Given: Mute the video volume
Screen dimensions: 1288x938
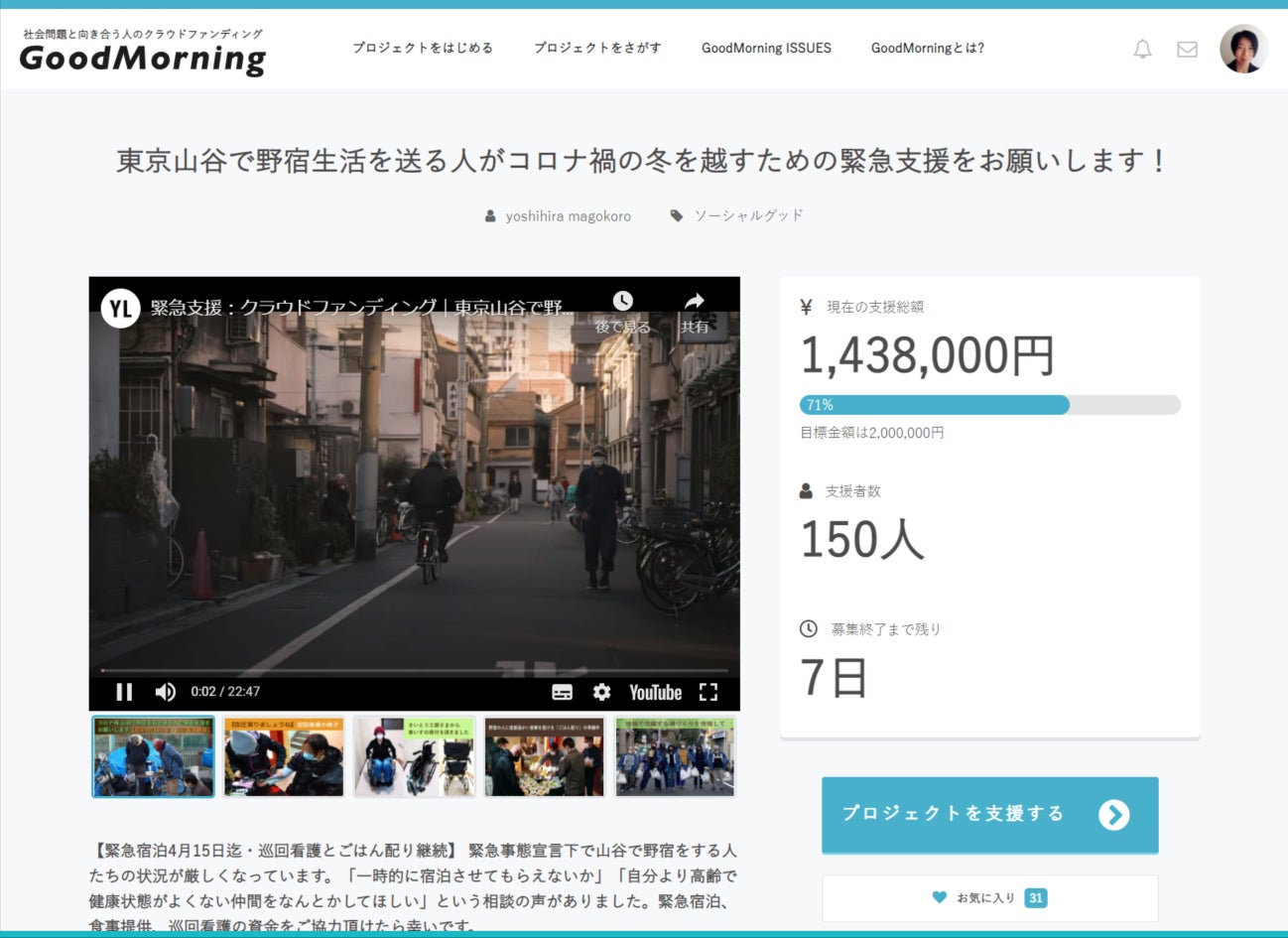Looking at the screenshot, I should (x=165, y=692).
